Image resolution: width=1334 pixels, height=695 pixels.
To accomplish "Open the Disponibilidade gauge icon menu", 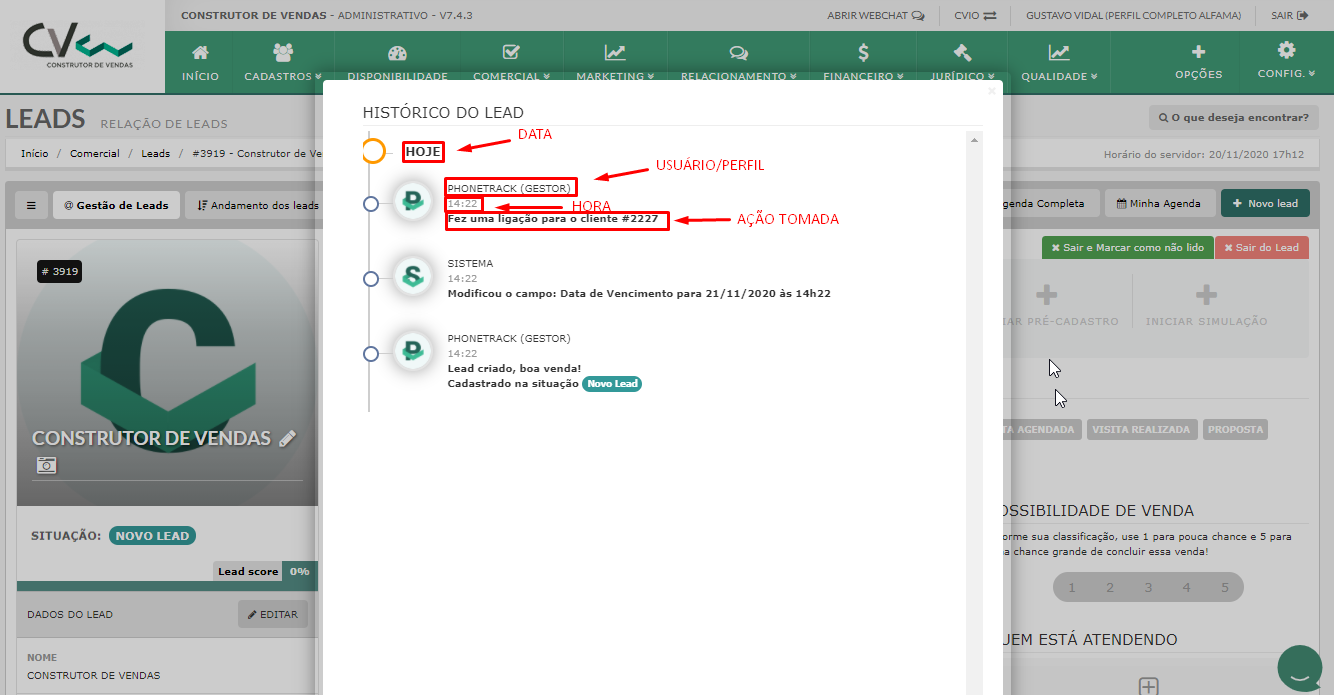I will click(397, 62).
